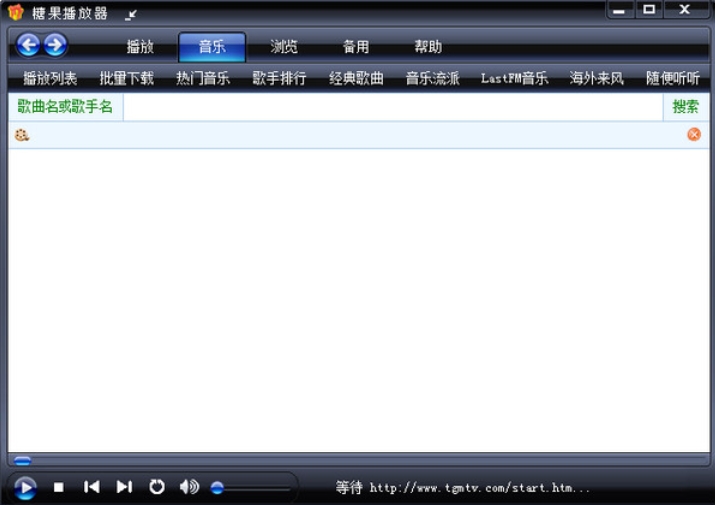Open the 浏览 tab
The image size is (715, 505).
pyautogui.click(x=284, y=47)
